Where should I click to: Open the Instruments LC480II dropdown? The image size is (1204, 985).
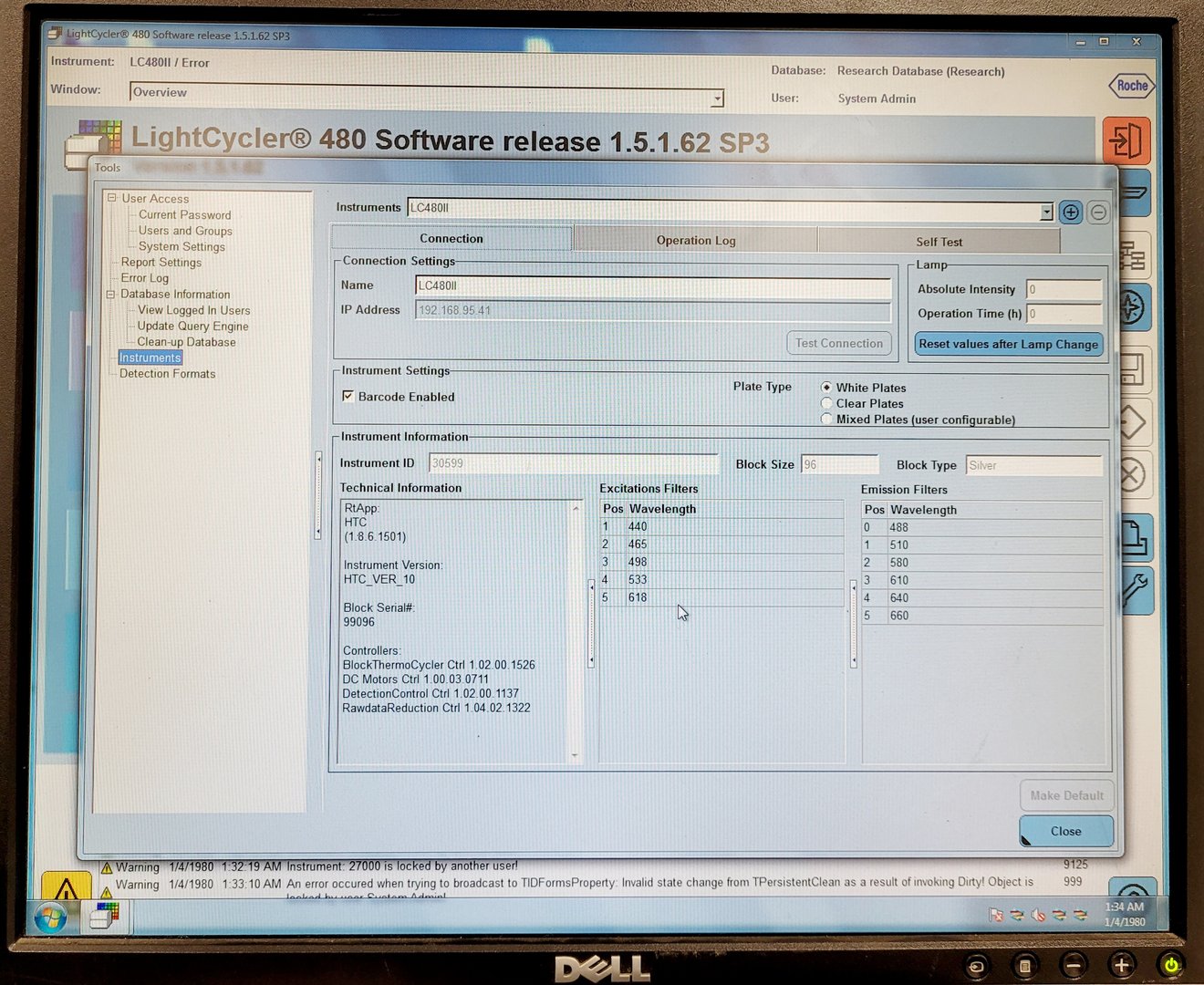tap(1045, 211)
